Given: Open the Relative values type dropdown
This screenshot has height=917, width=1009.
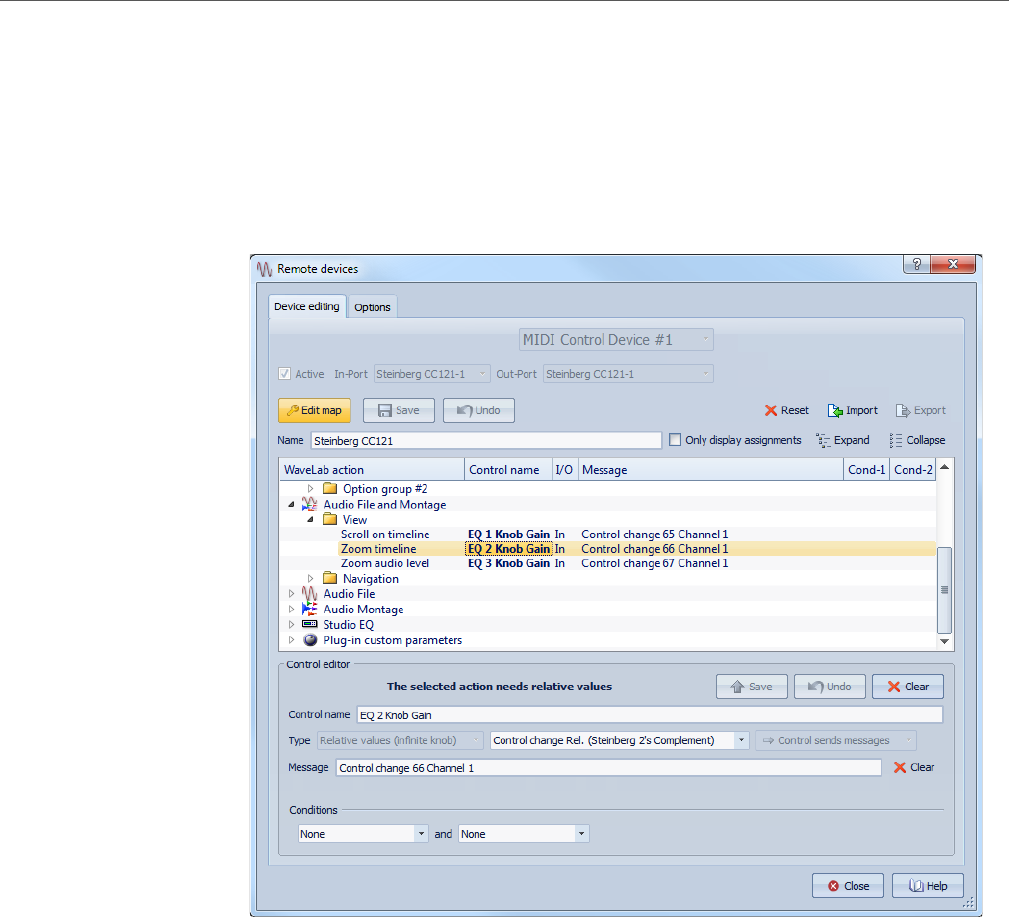Looking at the screenshot, I should coord(400,741).
